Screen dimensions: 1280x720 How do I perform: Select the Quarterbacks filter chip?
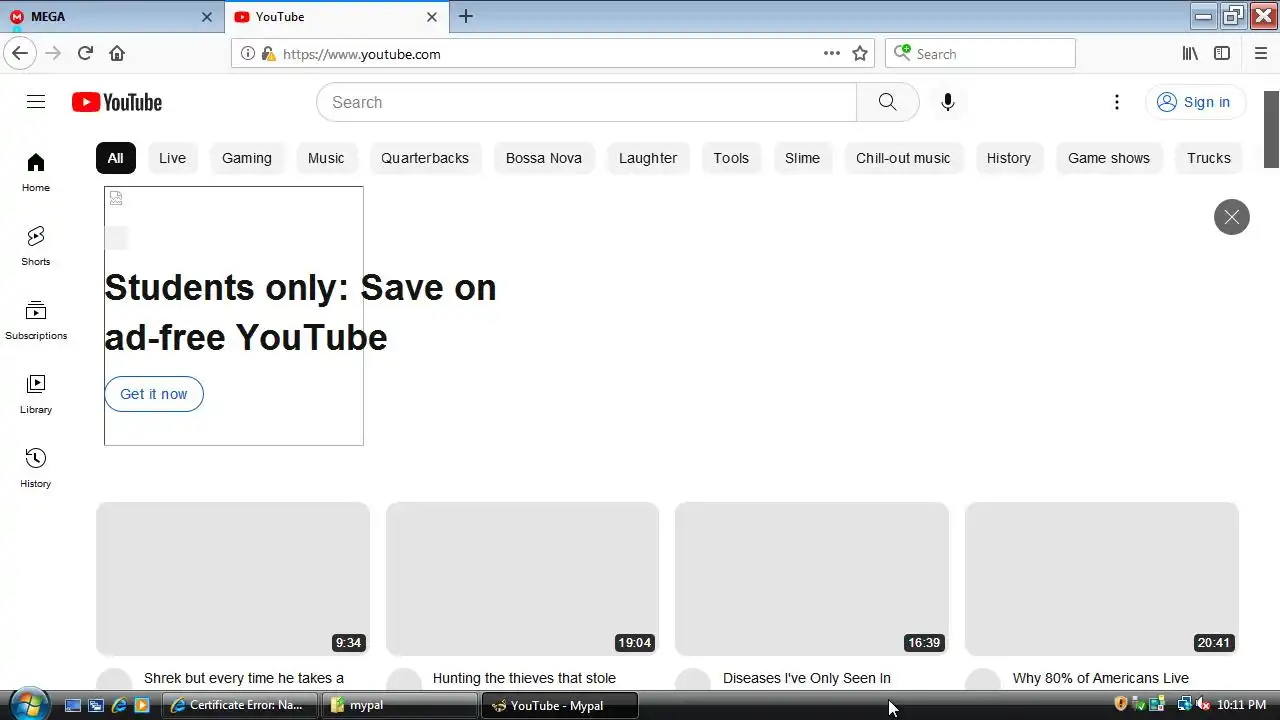425,158
